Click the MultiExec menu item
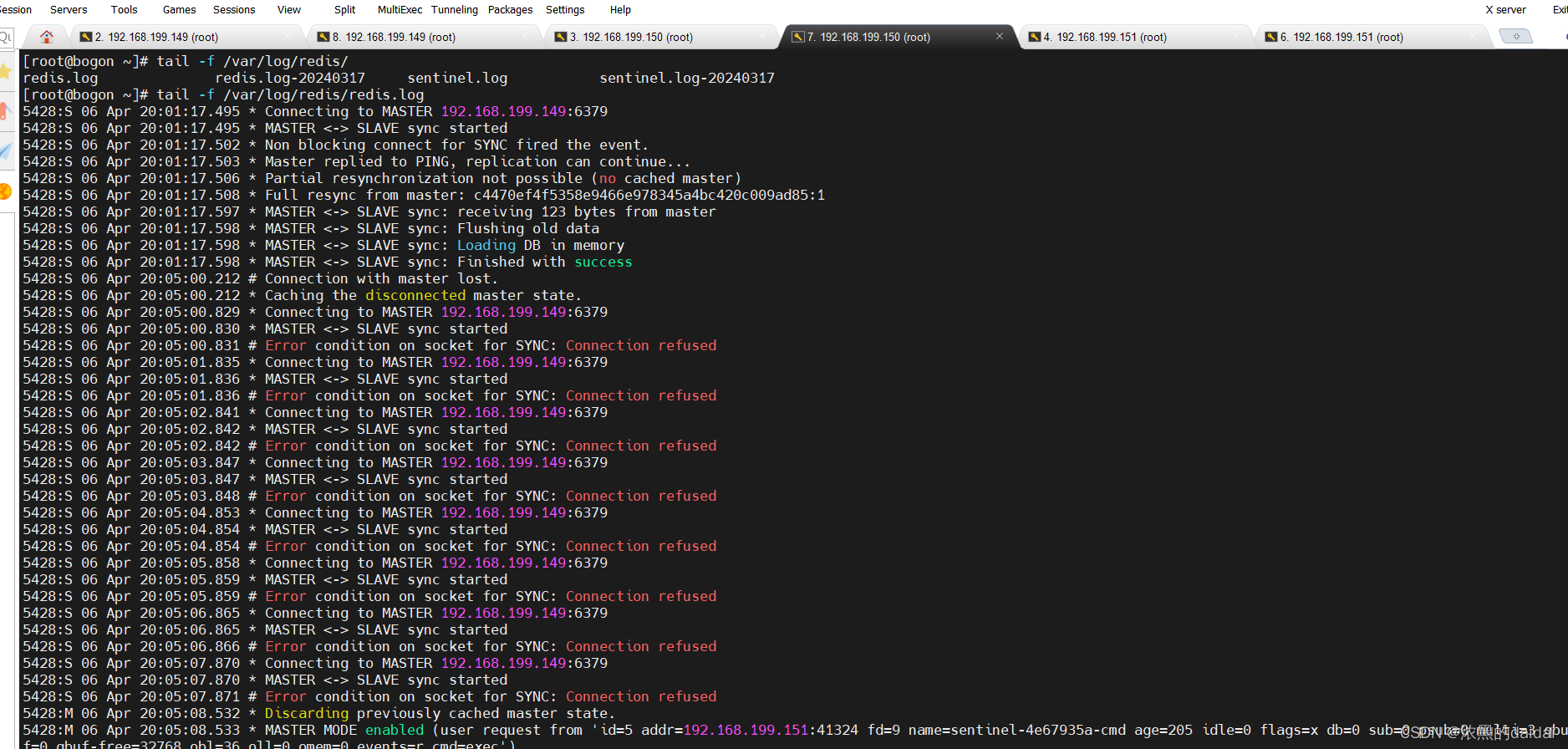This screenshot has width=1568, height=749. [400, 10]
